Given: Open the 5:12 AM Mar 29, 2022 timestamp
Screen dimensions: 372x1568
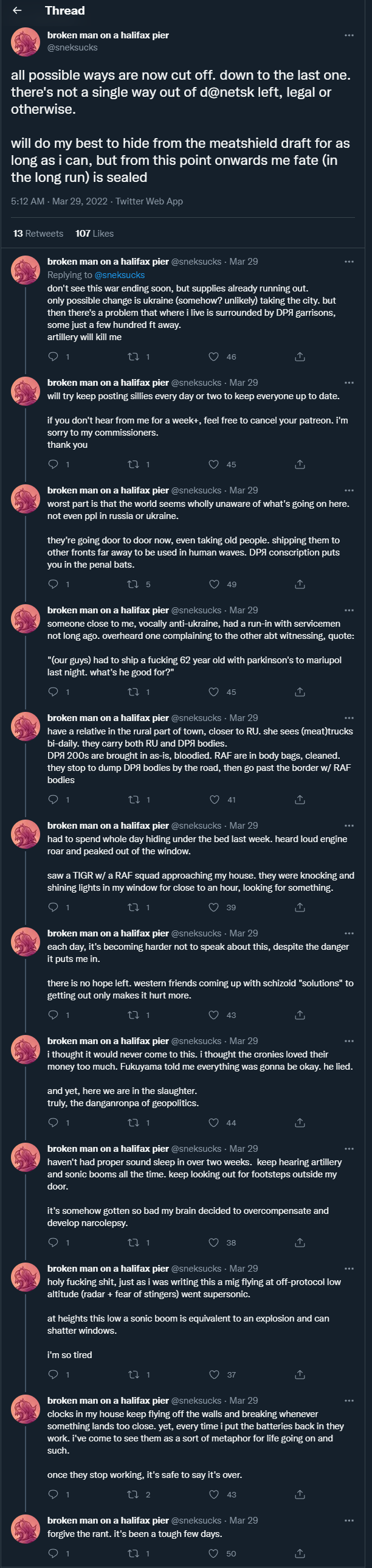Looking at the screenshot, I should (59, 201).
